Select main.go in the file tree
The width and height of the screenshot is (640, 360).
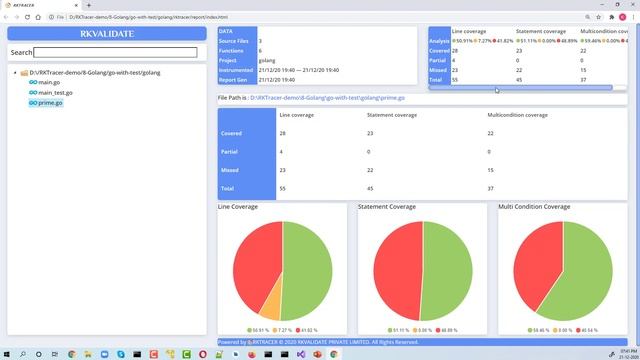(49, 82)
